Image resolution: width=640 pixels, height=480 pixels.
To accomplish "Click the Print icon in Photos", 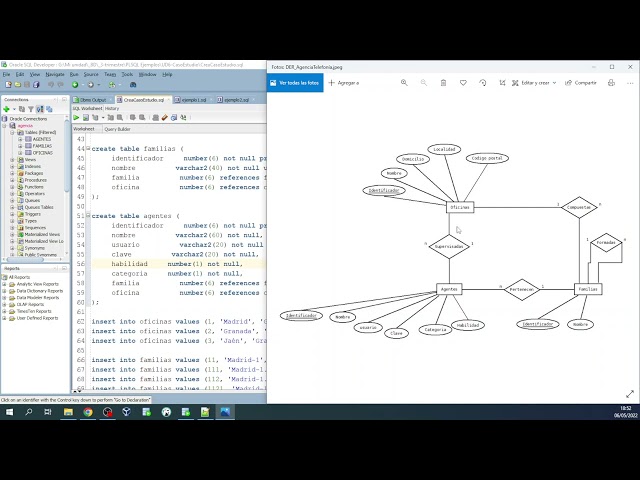I will point(611,83).
